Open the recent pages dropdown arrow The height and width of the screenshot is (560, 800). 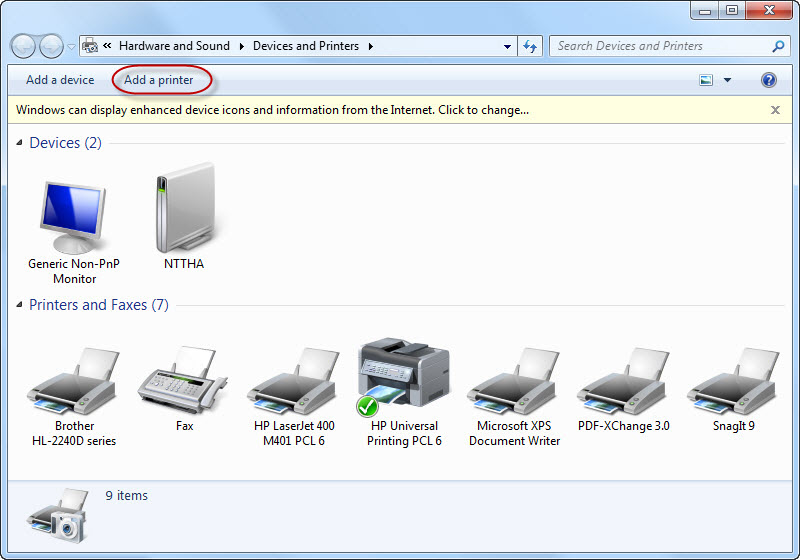pos(71,47)
